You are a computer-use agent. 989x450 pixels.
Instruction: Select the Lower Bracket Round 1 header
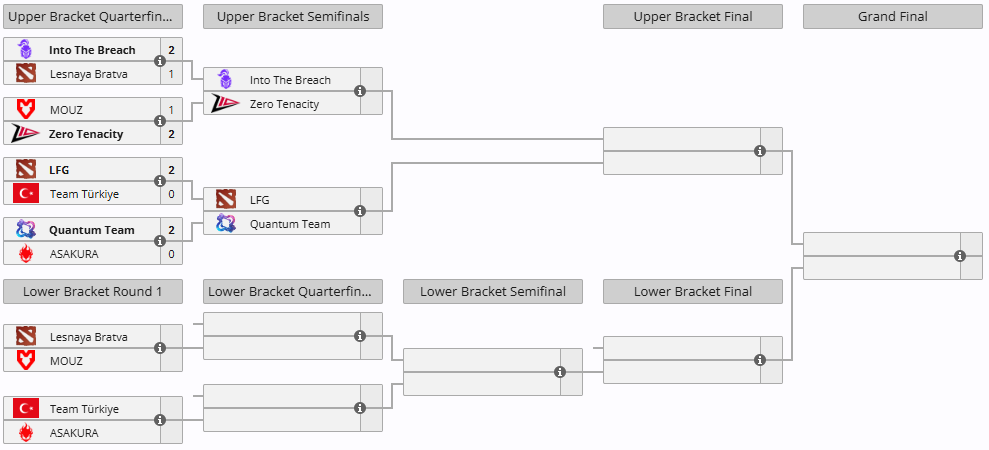click(x=92, y=291)
